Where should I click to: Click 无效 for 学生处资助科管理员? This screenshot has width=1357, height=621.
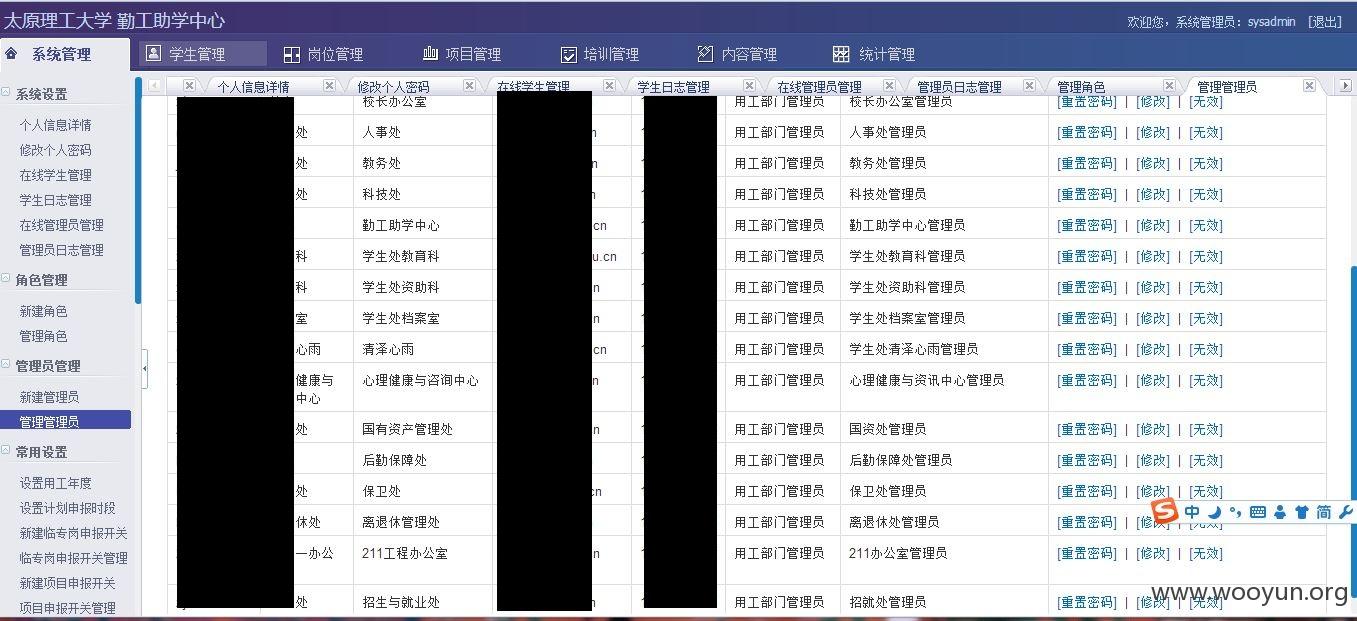[1206, 287]
